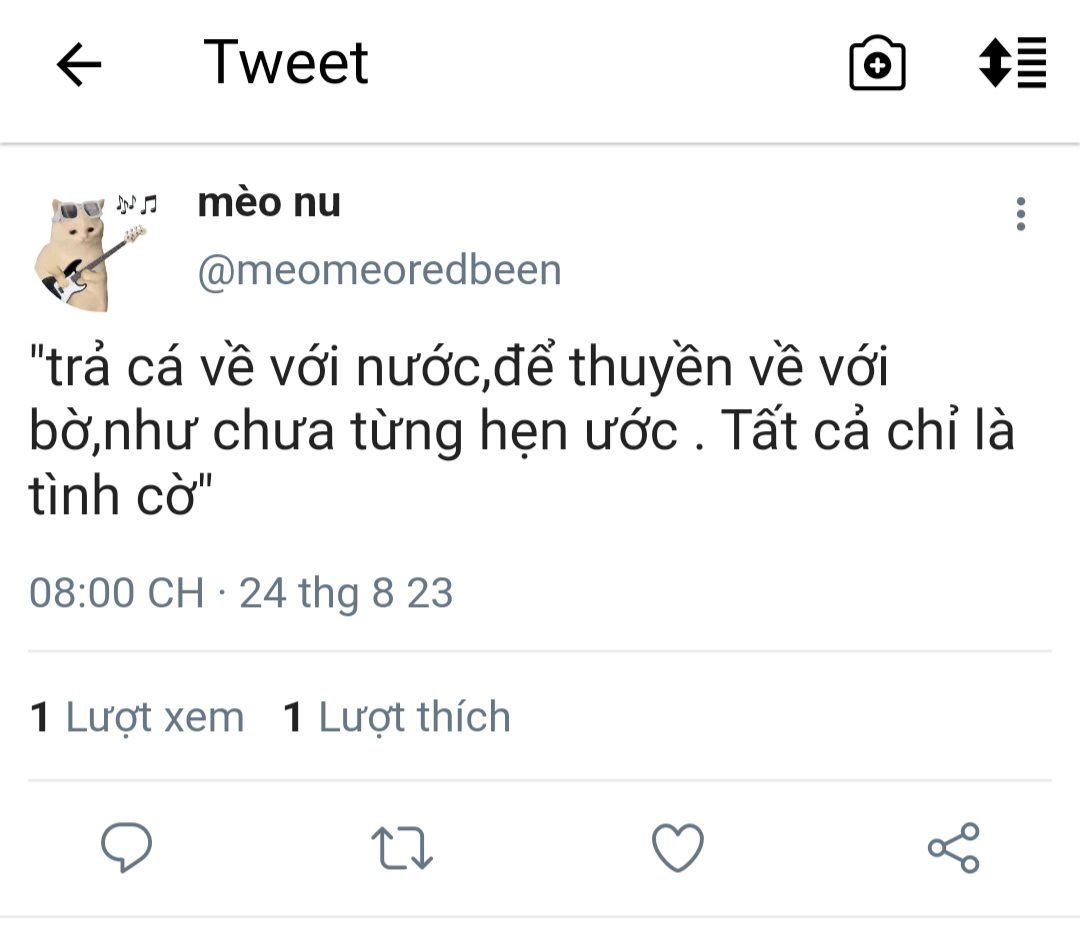The width and height of the screenshot is (1080, 925).
Task: Click the date "24 thg 8 23"
Action: (x=346, y=593)
